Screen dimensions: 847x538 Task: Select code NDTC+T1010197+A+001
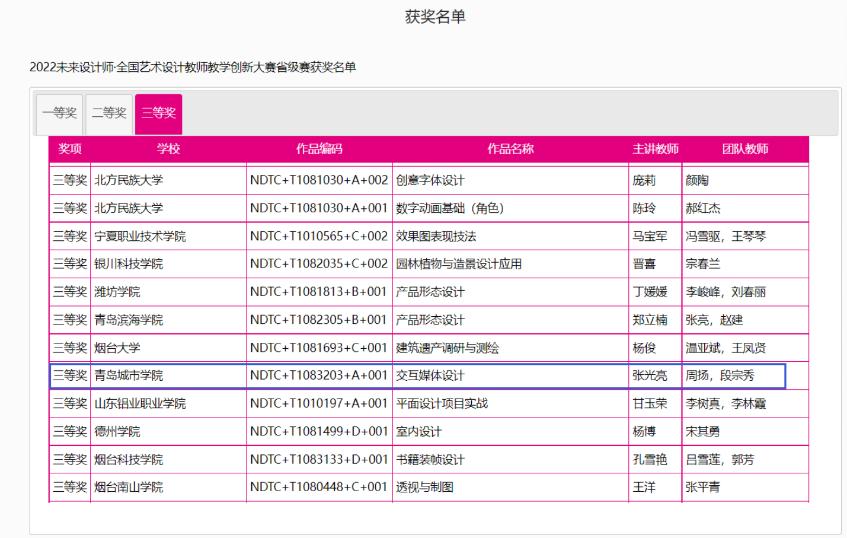click(x=319, y=404)
